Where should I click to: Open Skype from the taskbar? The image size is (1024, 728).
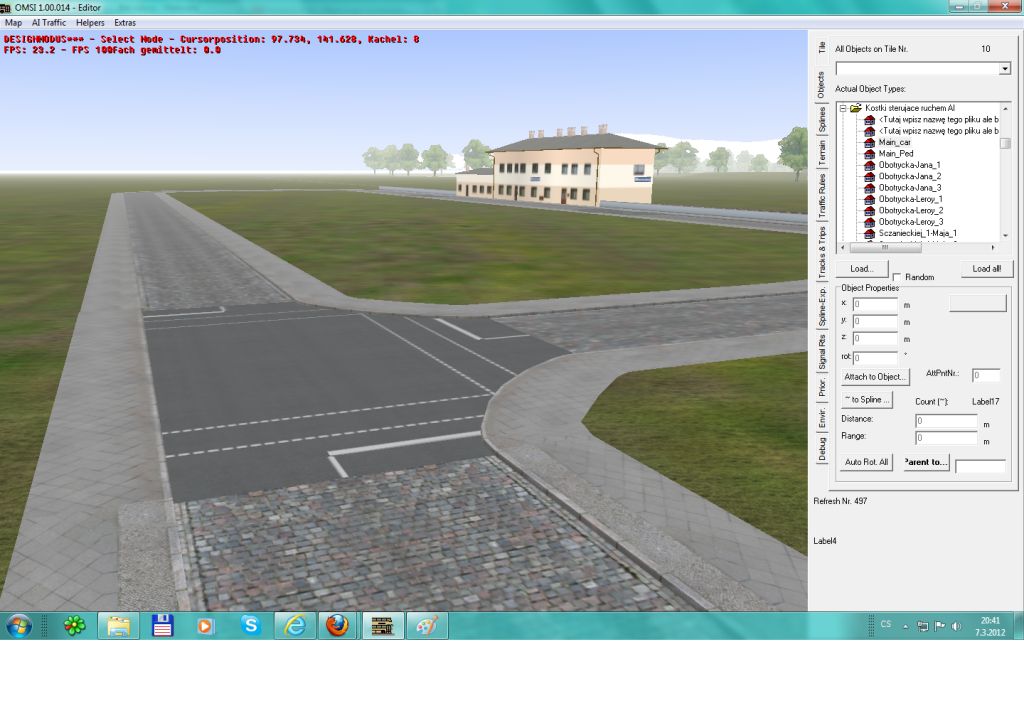click(251, 626)
